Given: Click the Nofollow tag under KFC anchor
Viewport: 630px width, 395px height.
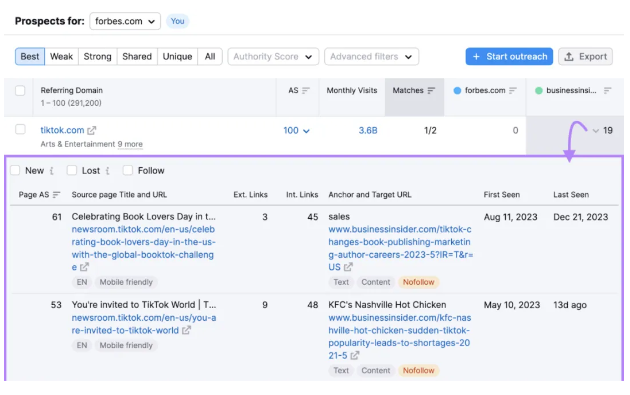Looking at the screenshot, I should tap(419, 370).
